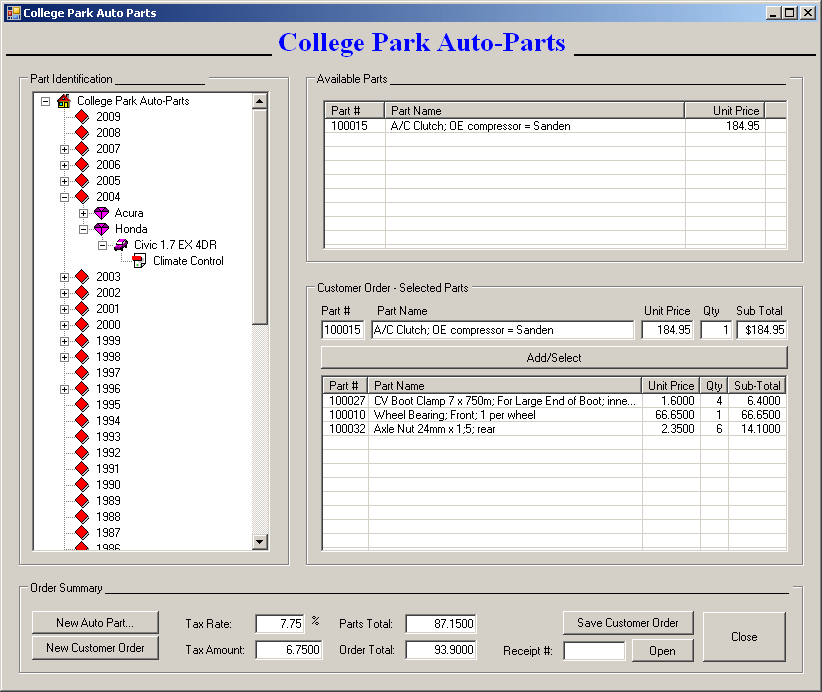
Task: Select year 1990 in the tree
Action: coord(108,484)
